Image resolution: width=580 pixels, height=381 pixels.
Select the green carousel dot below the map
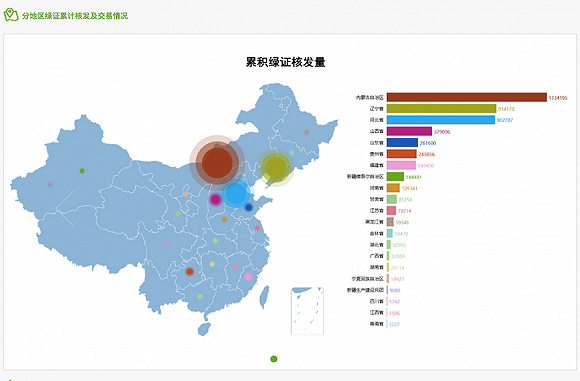pyautogui.click(x=274, y=359)
